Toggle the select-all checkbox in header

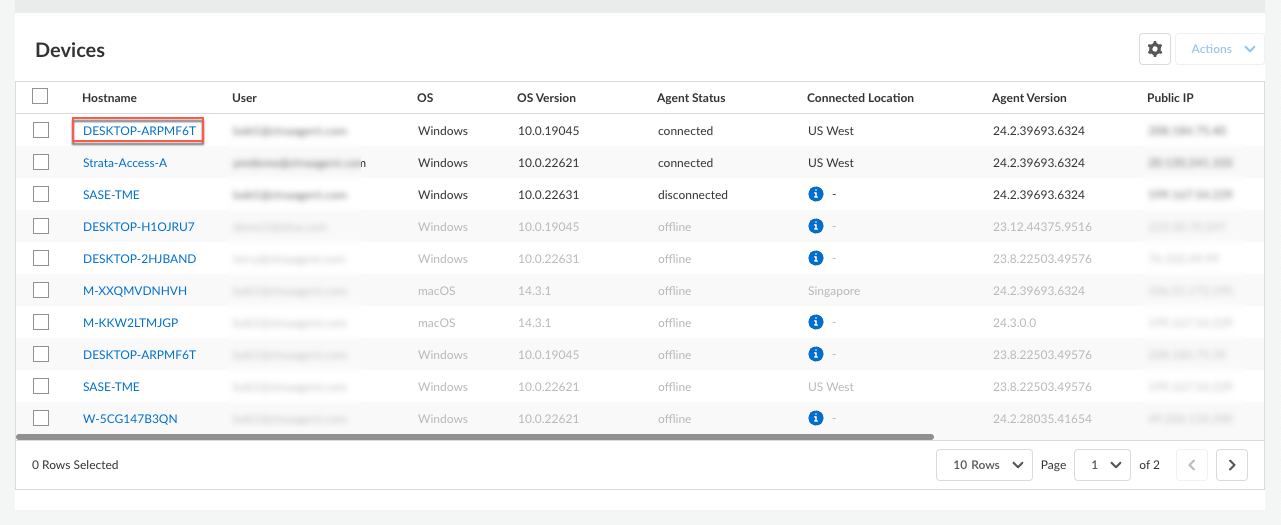coord(40,97)
